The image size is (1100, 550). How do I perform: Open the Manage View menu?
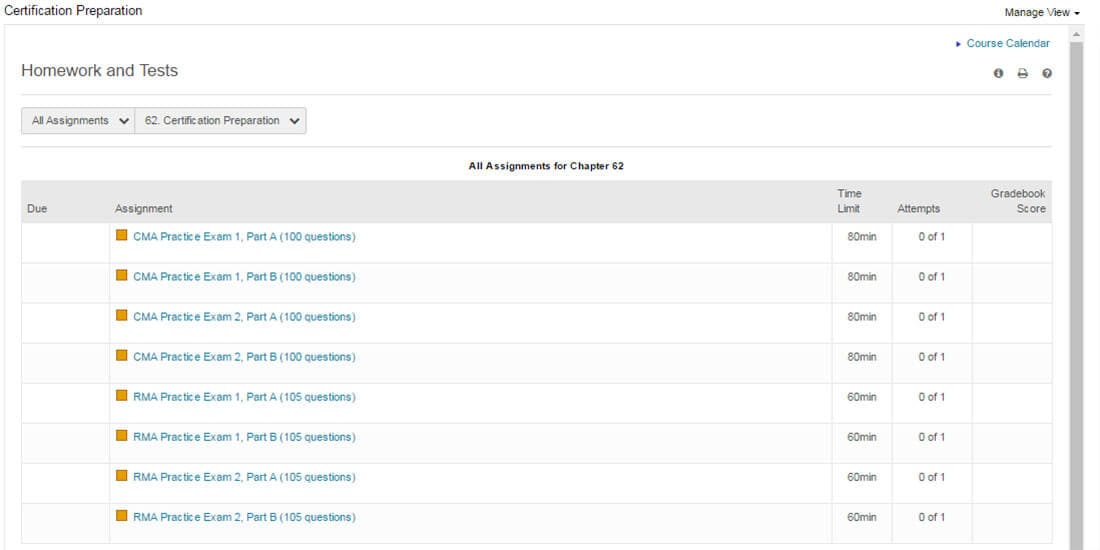[1042, 13]
